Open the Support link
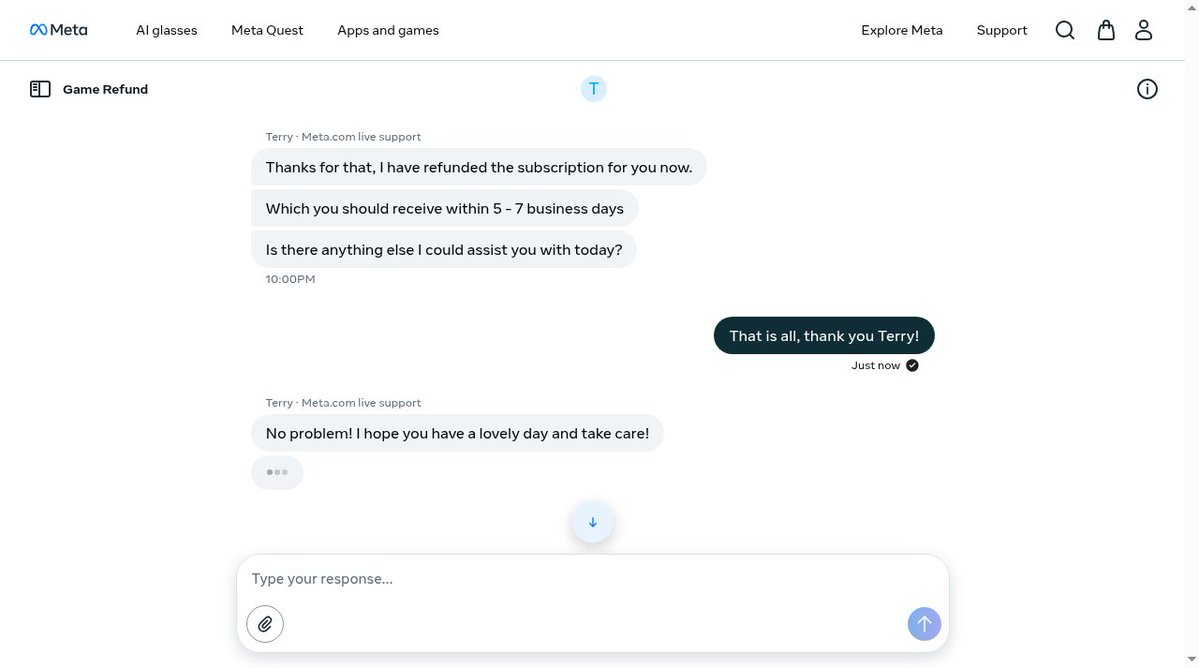 click(1002, 31)
